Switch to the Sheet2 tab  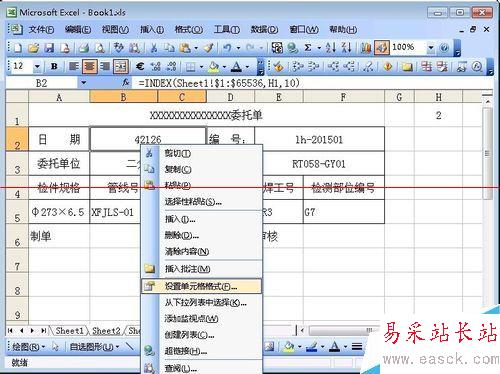click(x=106, y=331)
